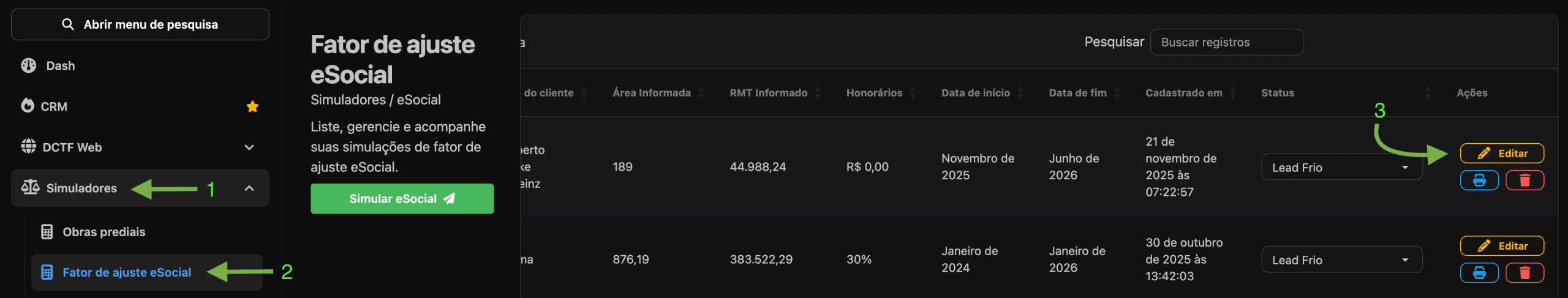This screenshot has height=298, width=1568.
Task: Click the print icon in first row
Action: (x=1479, y=181)
